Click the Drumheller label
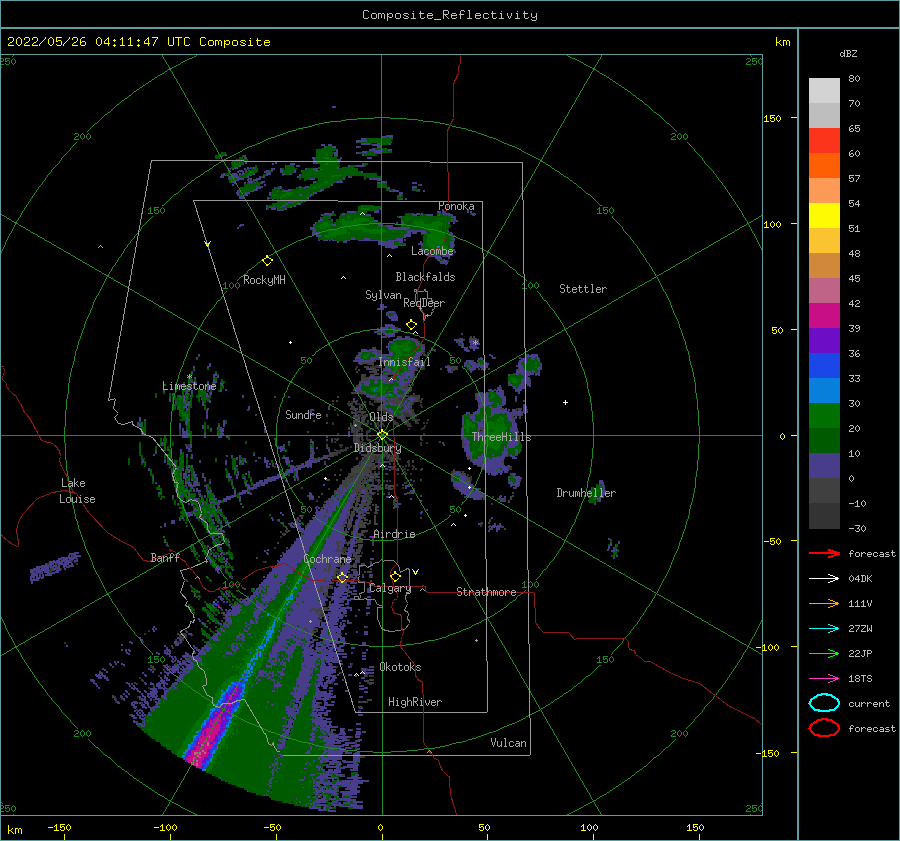 click(x=586, y=493)
